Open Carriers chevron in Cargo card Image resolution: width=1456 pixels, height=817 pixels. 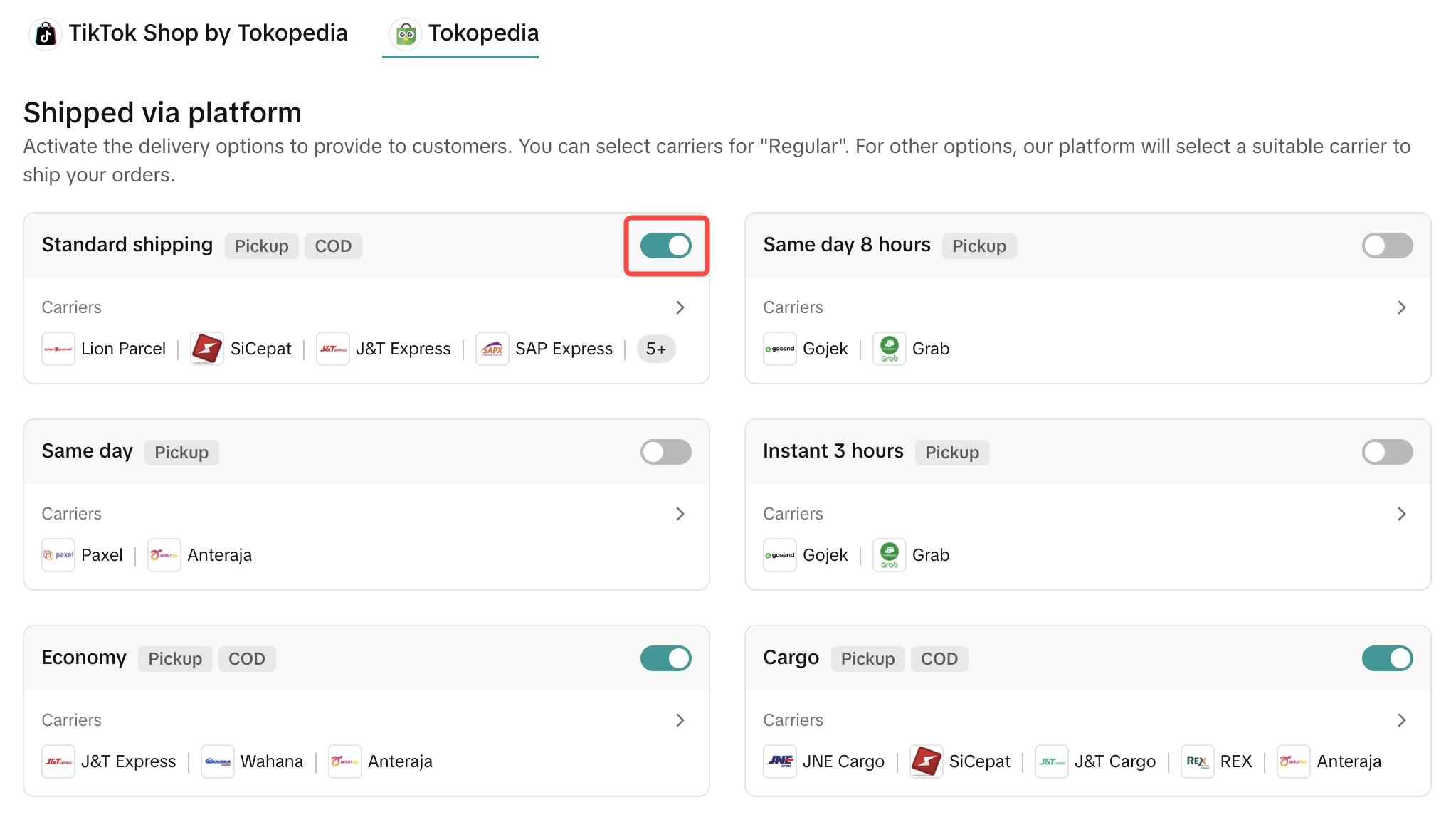(1401, 720)
